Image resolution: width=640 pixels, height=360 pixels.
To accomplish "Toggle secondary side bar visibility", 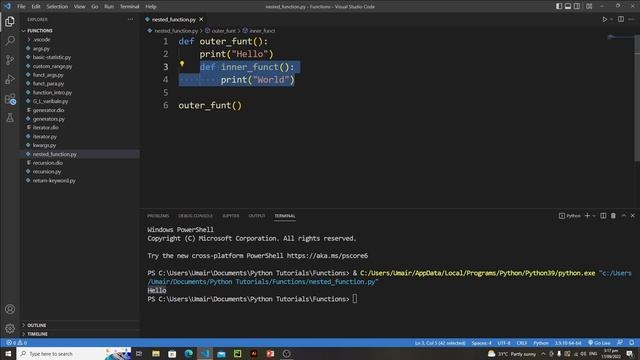I will click(x=577, y=6).
